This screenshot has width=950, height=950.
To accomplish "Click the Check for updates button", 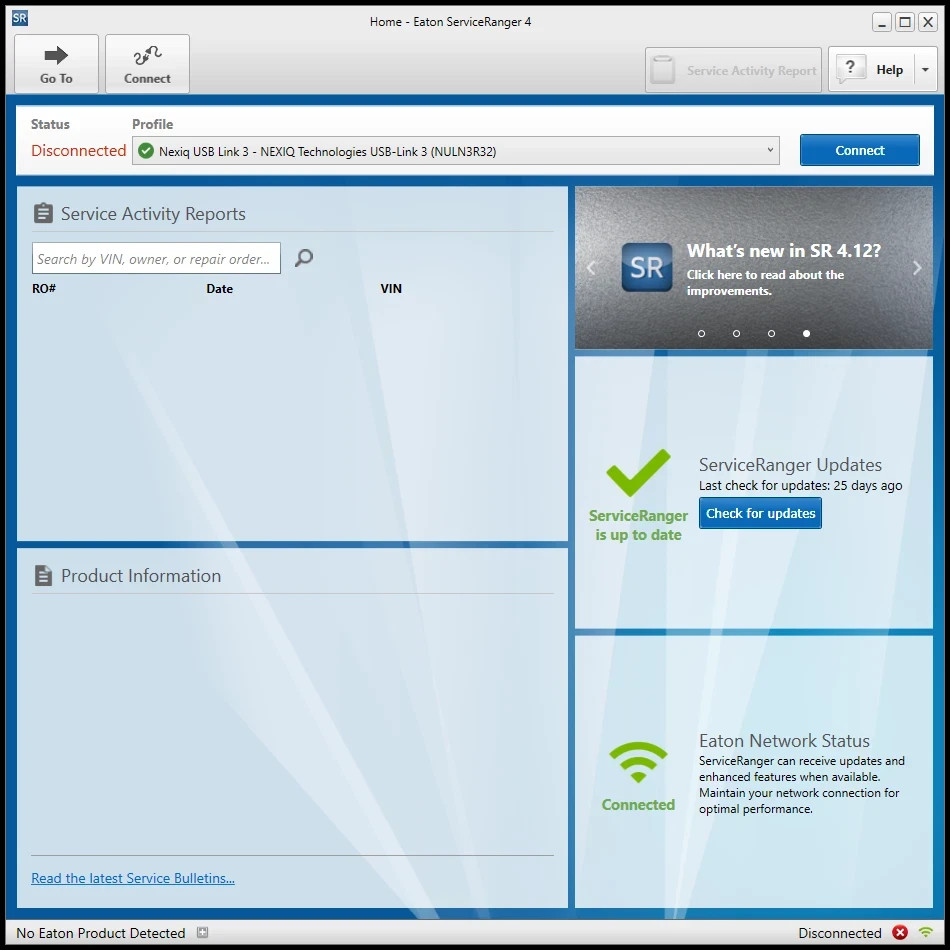I will (x=760, y=513).
